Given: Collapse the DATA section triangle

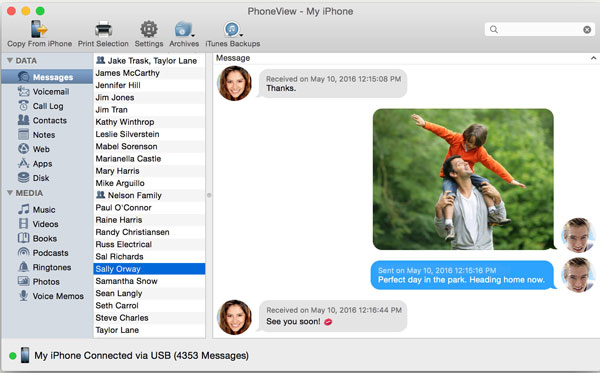Looking at the screenshot, I should point(10,60).
